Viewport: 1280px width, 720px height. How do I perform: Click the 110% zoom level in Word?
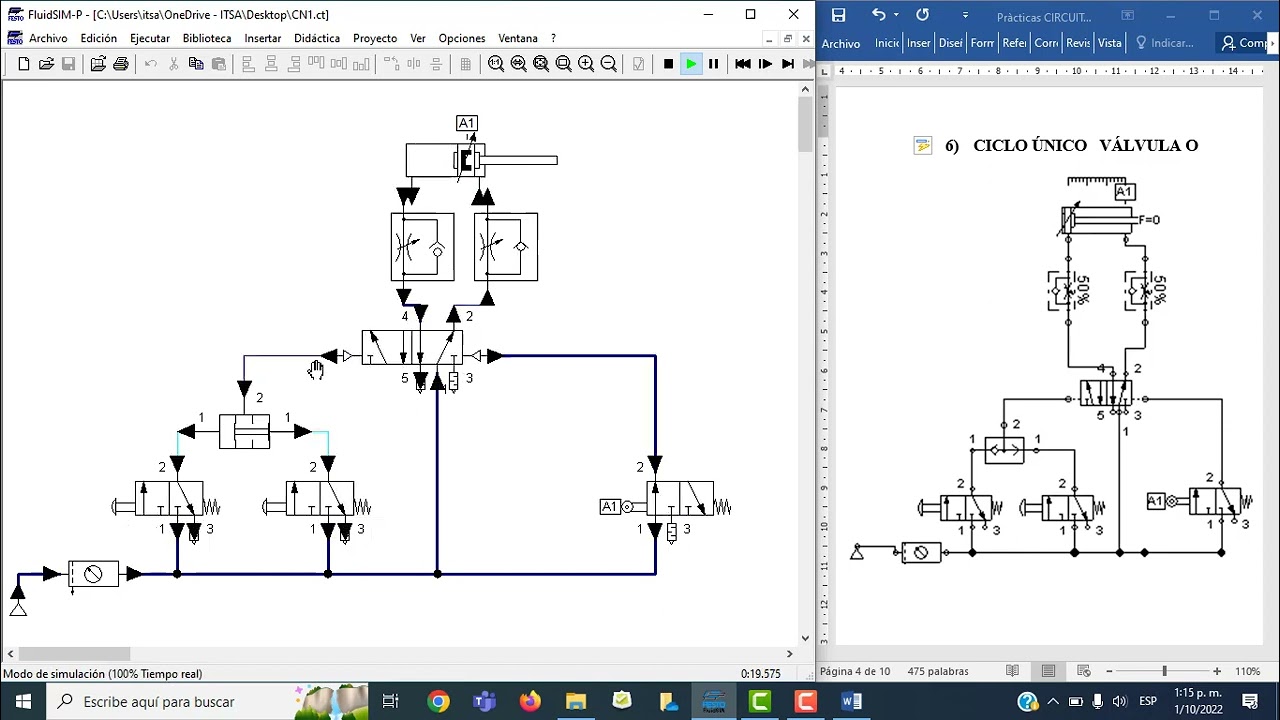pos(1247,671)
